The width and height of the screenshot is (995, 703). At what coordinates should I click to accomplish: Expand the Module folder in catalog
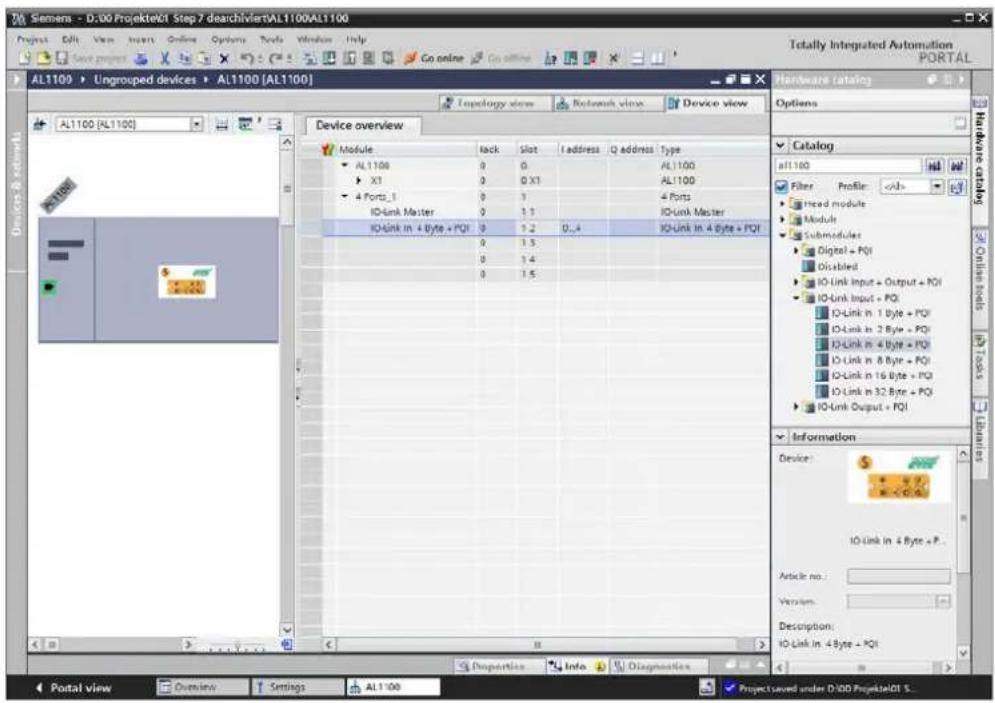click(x=782, y=220)
